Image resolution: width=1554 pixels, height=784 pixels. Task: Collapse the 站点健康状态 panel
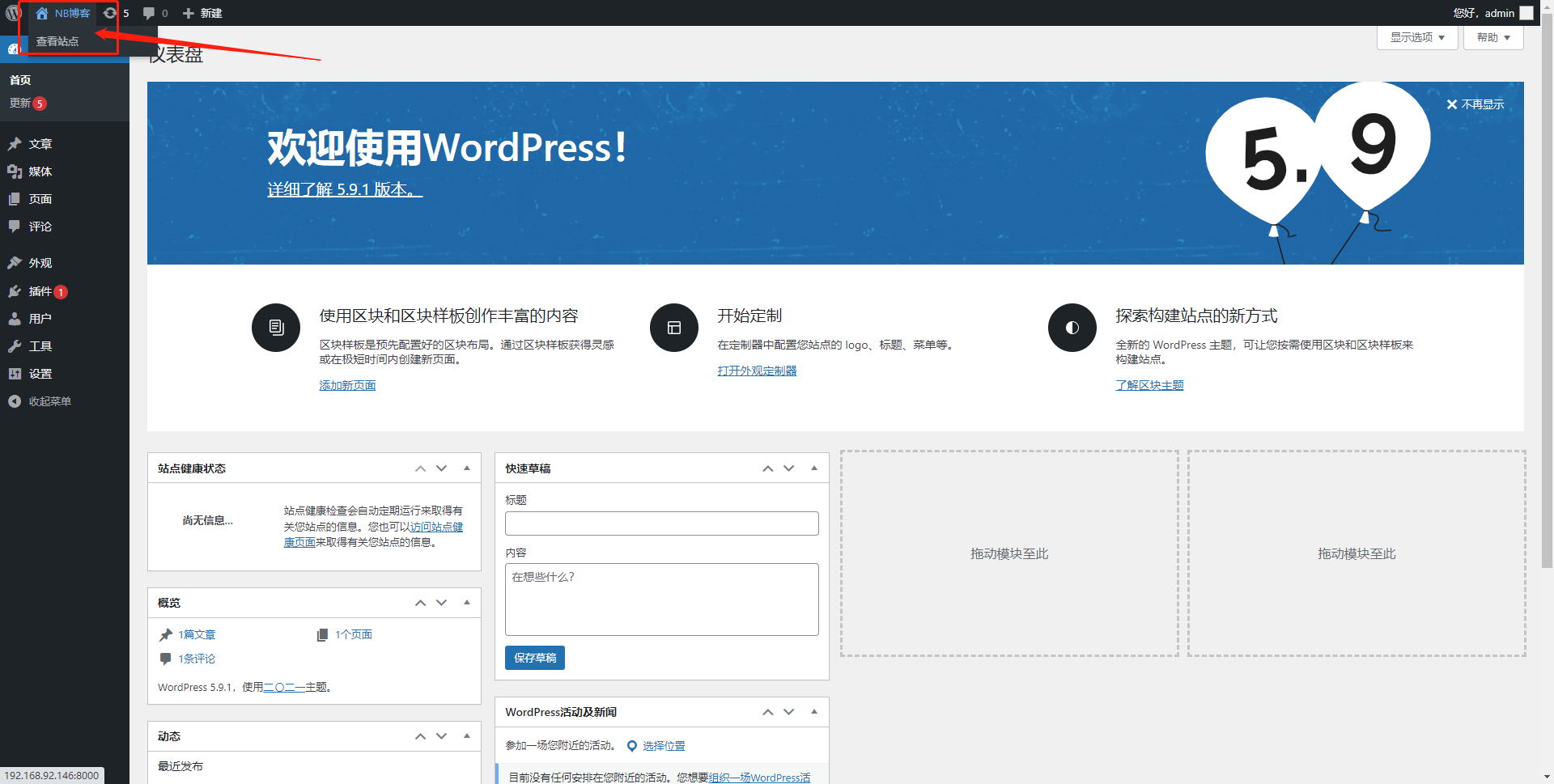coord(467,468)
